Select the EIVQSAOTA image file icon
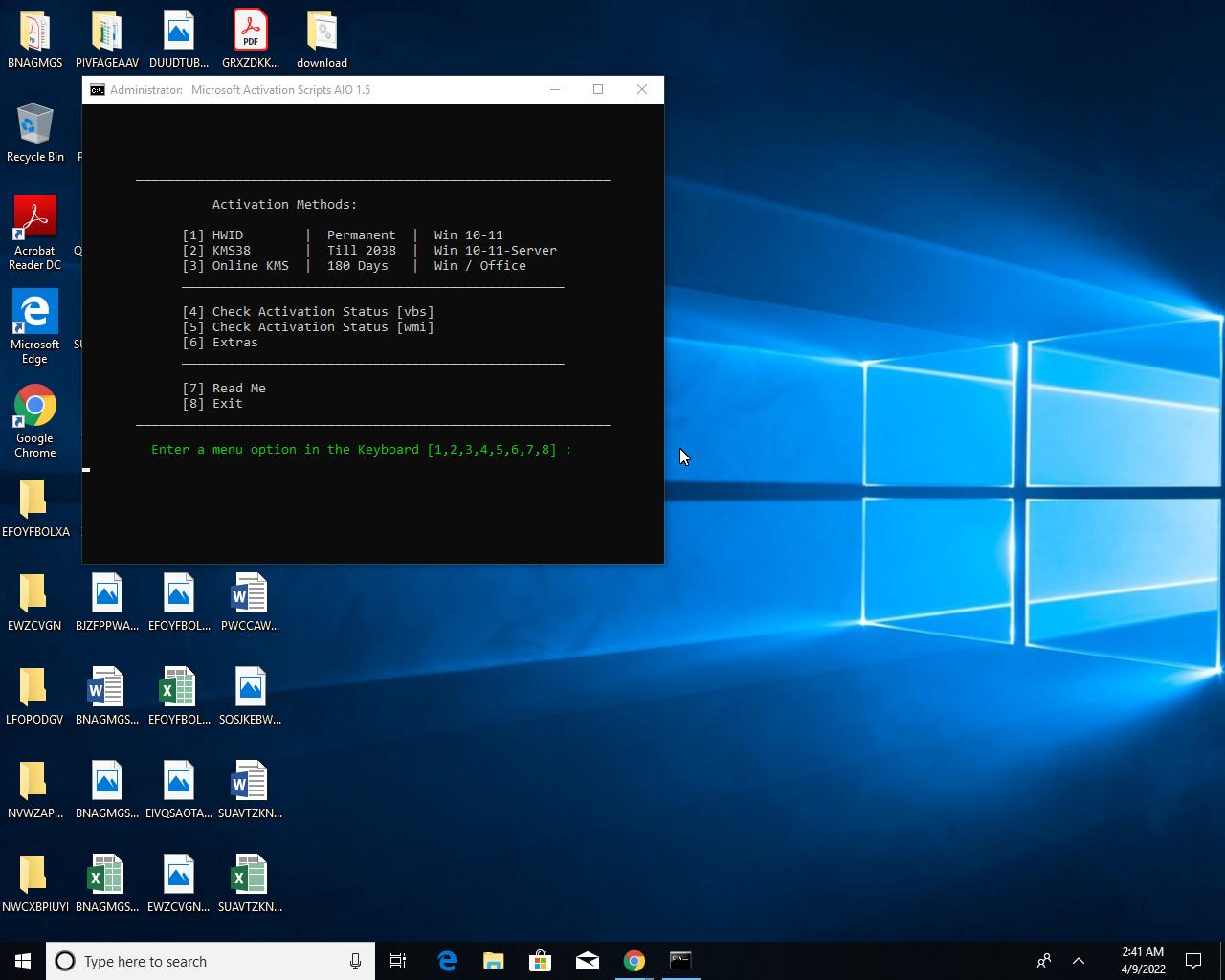 click(x=179, y=790)
